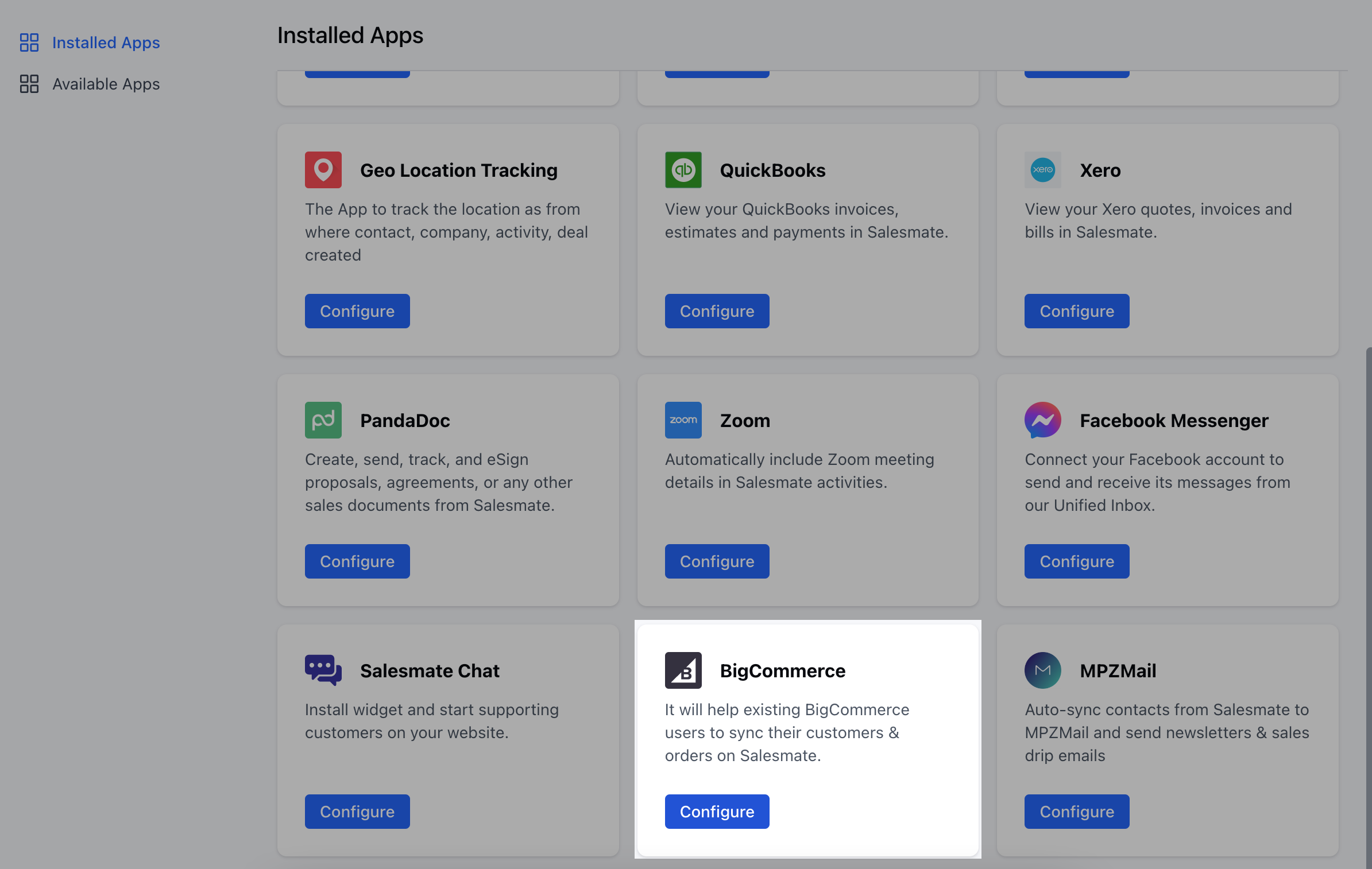Configure the BigCommerce integration

point(717,811)
